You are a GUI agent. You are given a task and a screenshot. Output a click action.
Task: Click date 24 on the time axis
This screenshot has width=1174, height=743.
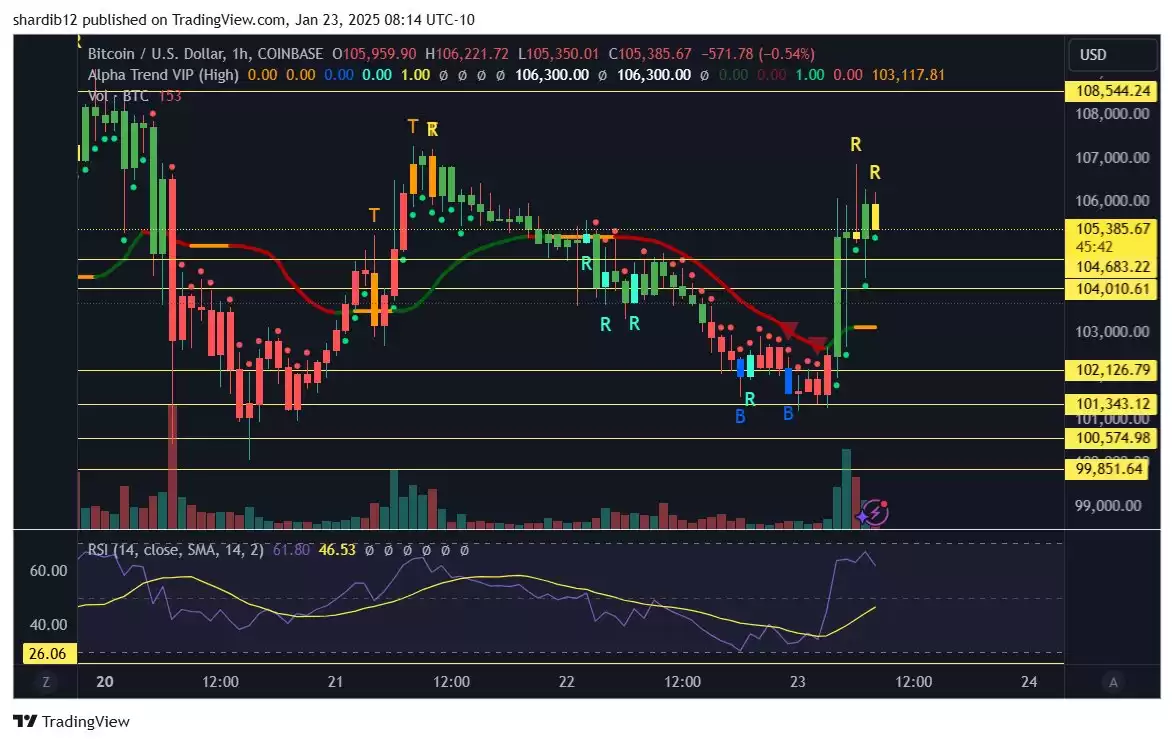pyautogui.click(x=1029, y=682)
